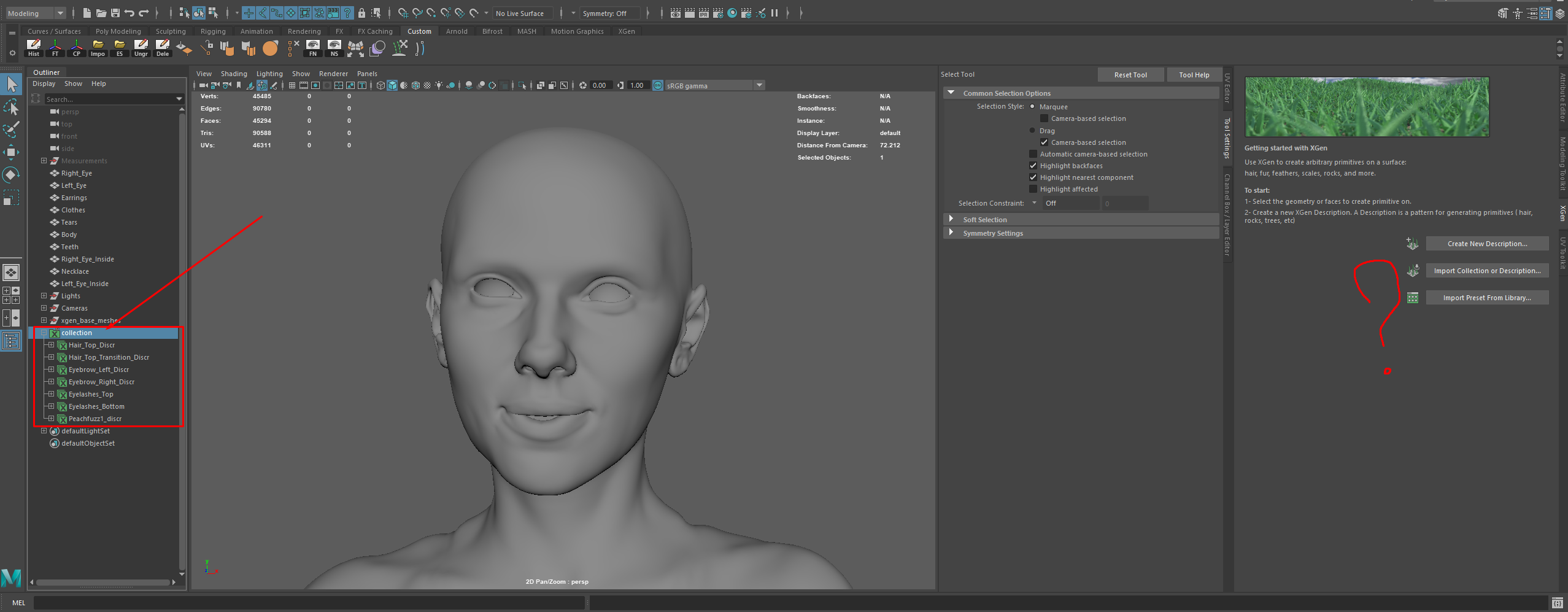Click the Outliner layout icon in left sidebar
Image resolution: width=1568 pixels, height=612 pixels.
point(11,341)
